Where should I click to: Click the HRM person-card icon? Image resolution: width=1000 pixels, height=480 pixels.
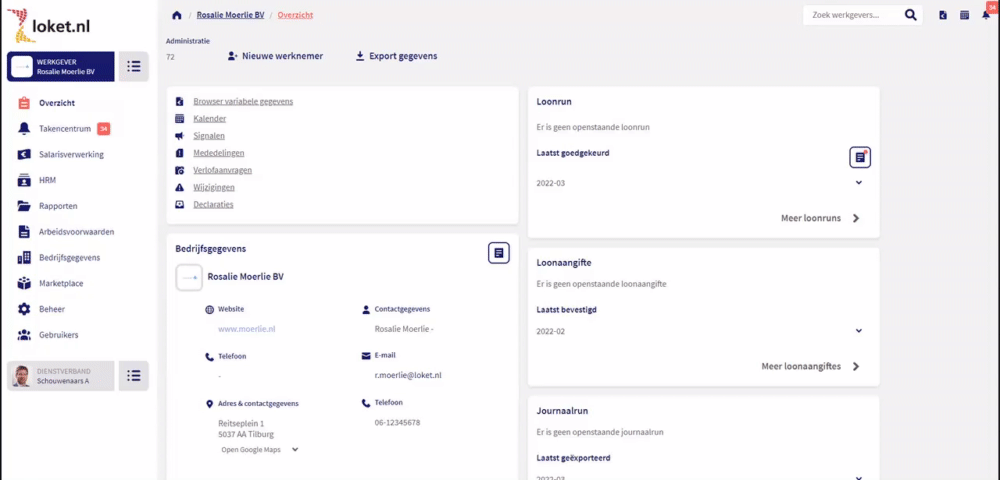click(x=24, y=180)
